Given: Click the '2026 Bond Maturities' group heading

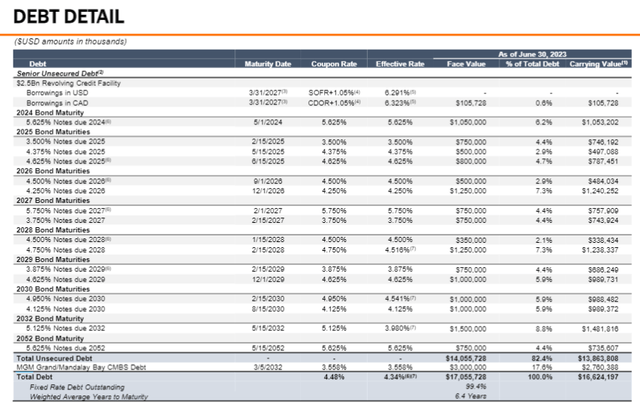Looking at the screenshot, I should coord(53,171).
